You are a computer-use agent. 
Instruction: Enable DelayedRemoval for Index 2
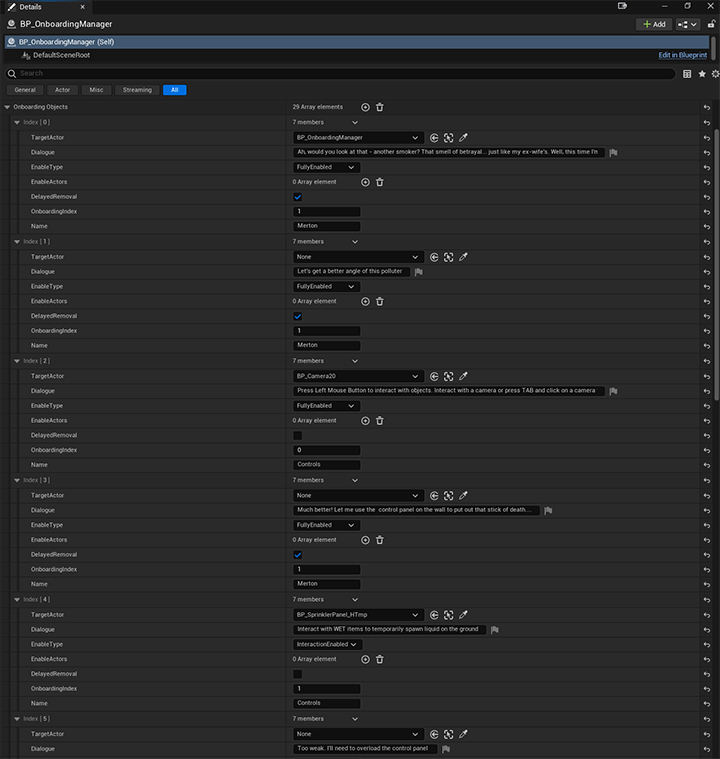(297, 436)
